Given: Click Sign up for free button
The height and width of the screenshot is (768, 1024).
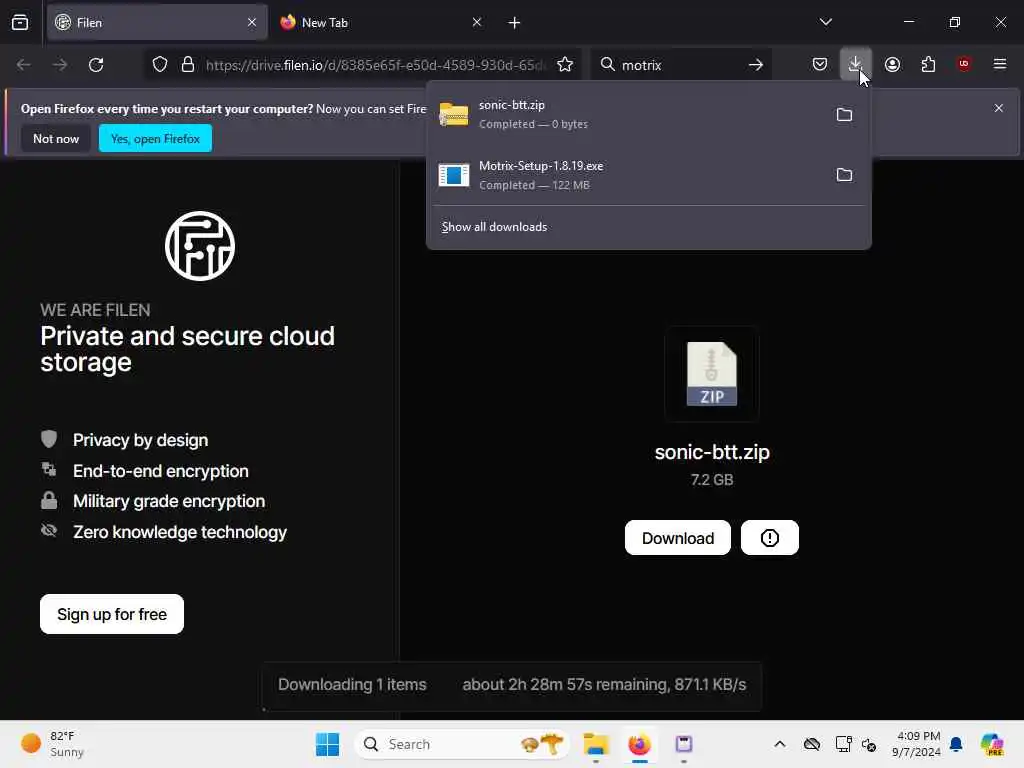Looking at the screenshot, I should tap(112, 614).
